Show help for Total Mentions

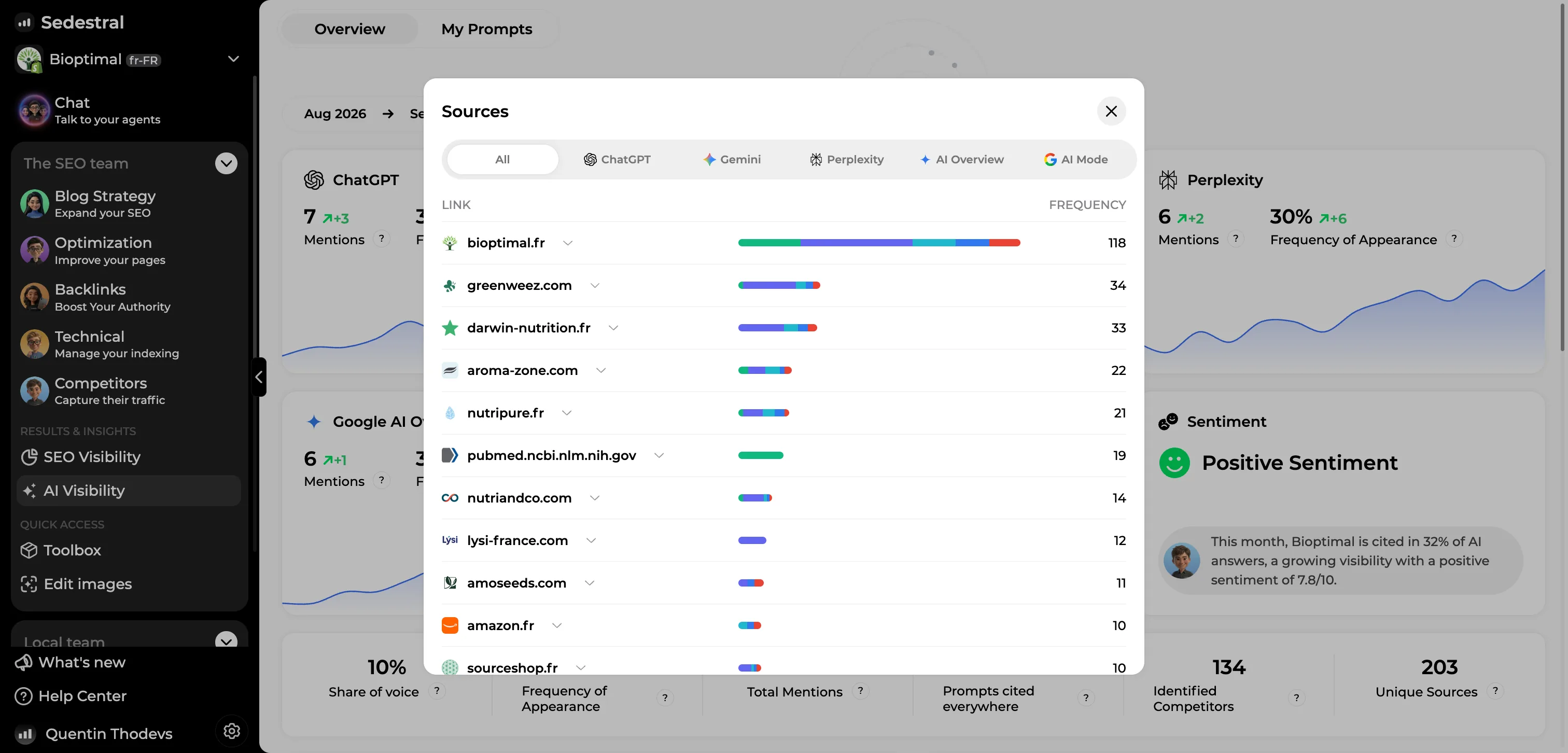[x=860, y=691]
